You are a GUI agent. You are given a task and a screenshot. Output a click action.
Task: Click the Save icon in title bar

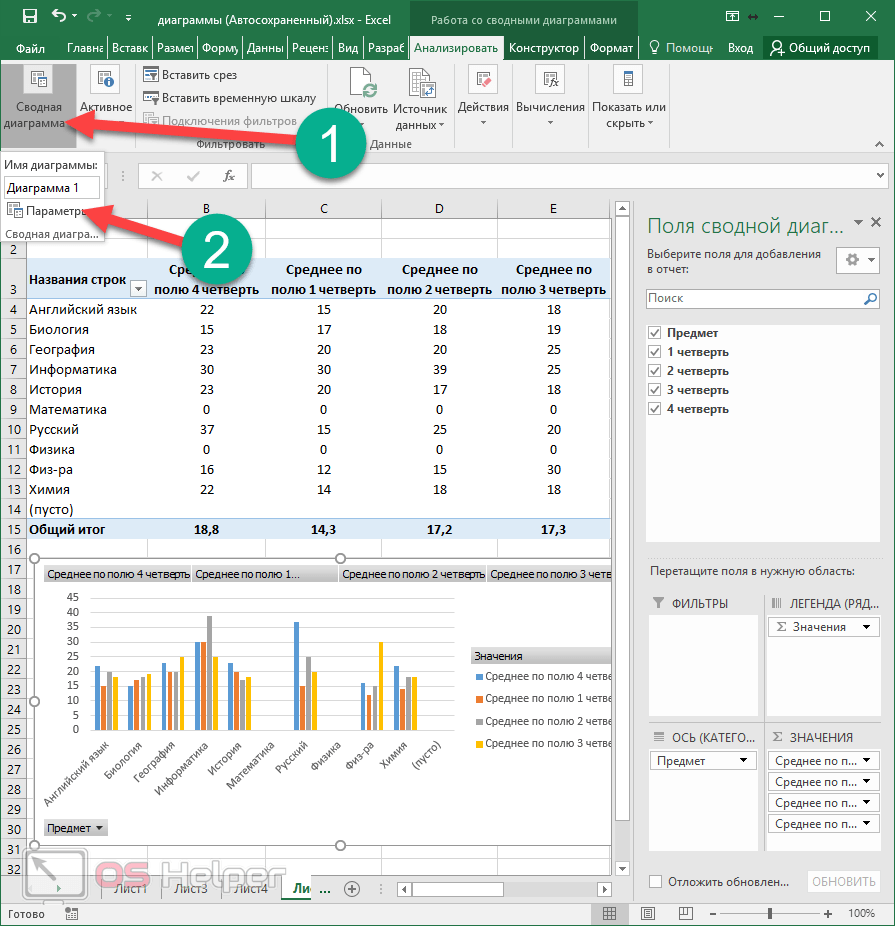tap(29, 17)
